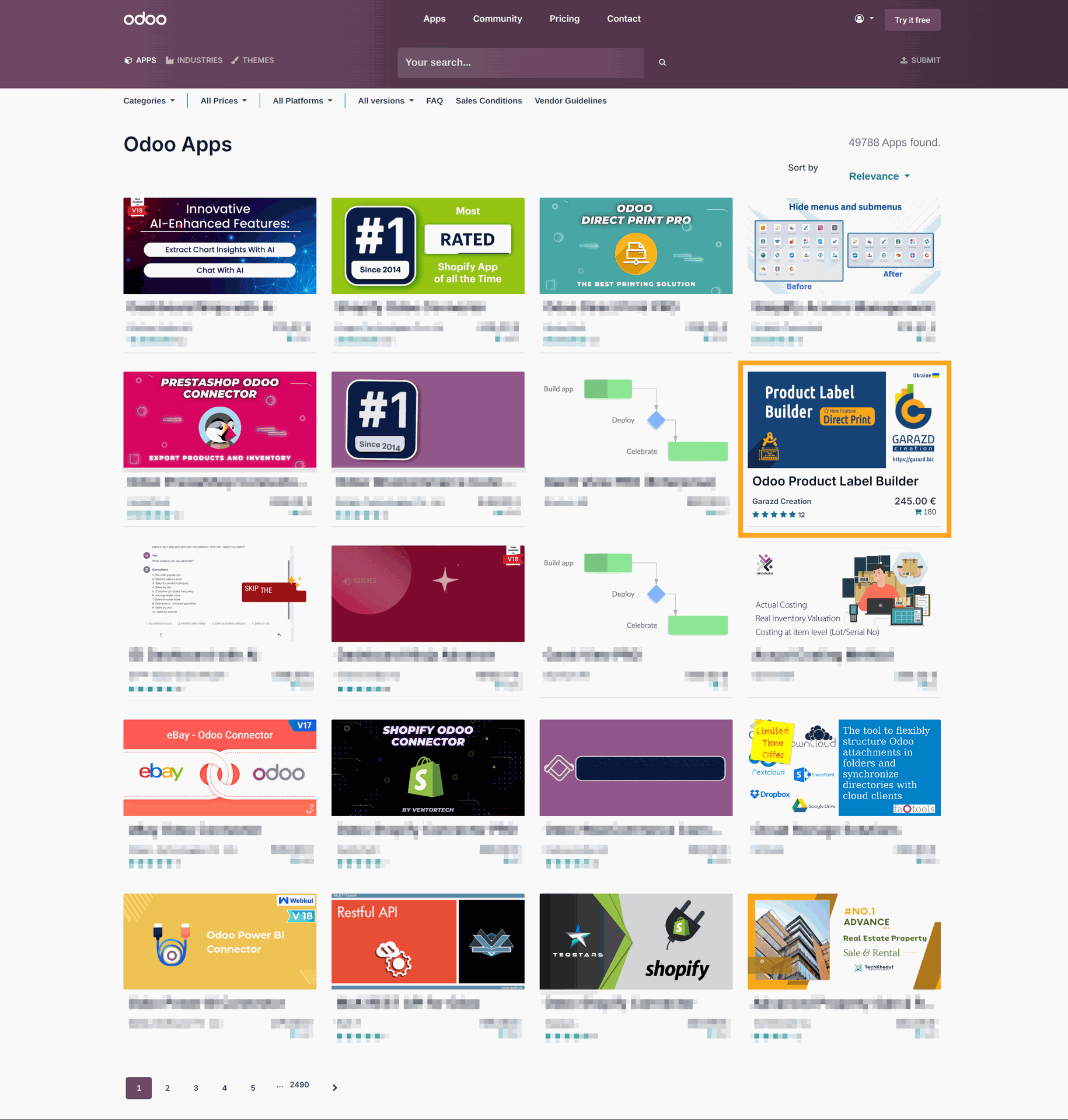Jump to last page 2490
1068x1120 pixels.
(299, 1085)
